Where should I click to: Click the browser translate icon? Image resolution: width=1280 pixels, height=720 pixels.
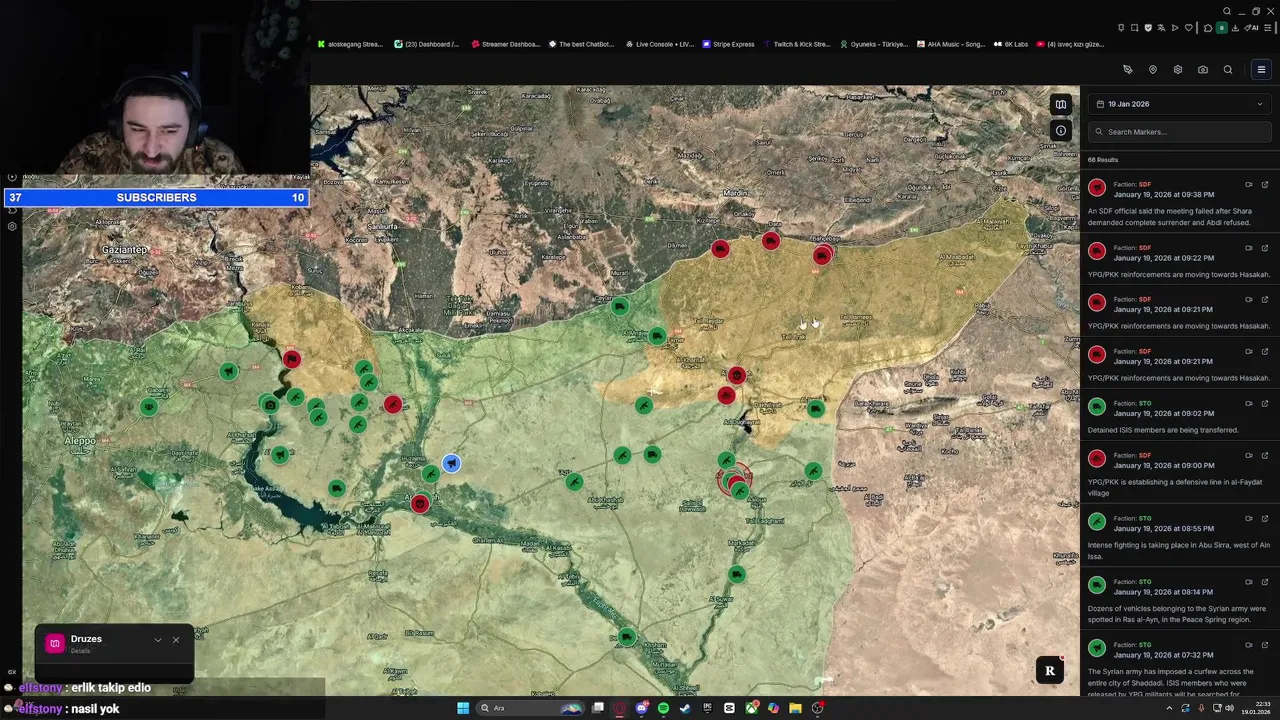pyautogui.click(x=1161, y=28)
